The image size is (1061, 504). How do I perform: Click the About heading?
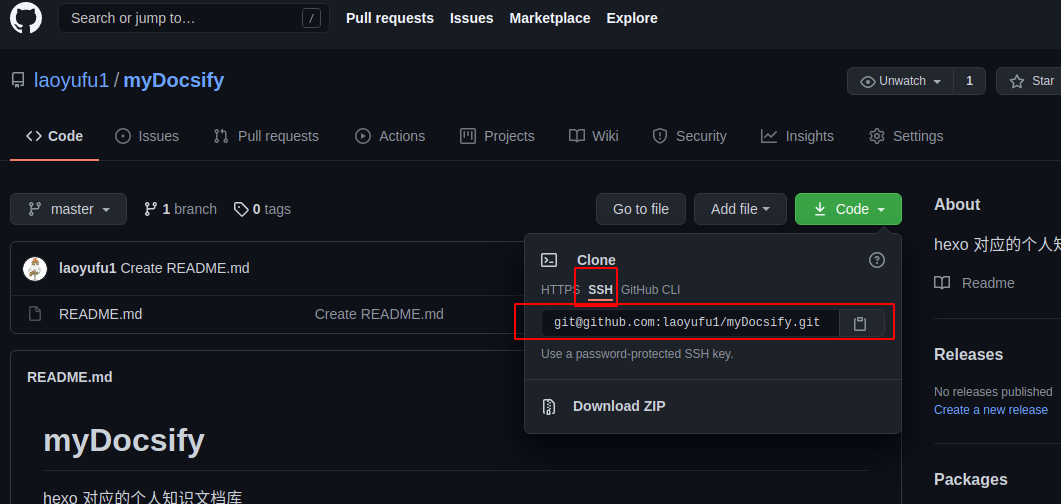click(957, 204)
